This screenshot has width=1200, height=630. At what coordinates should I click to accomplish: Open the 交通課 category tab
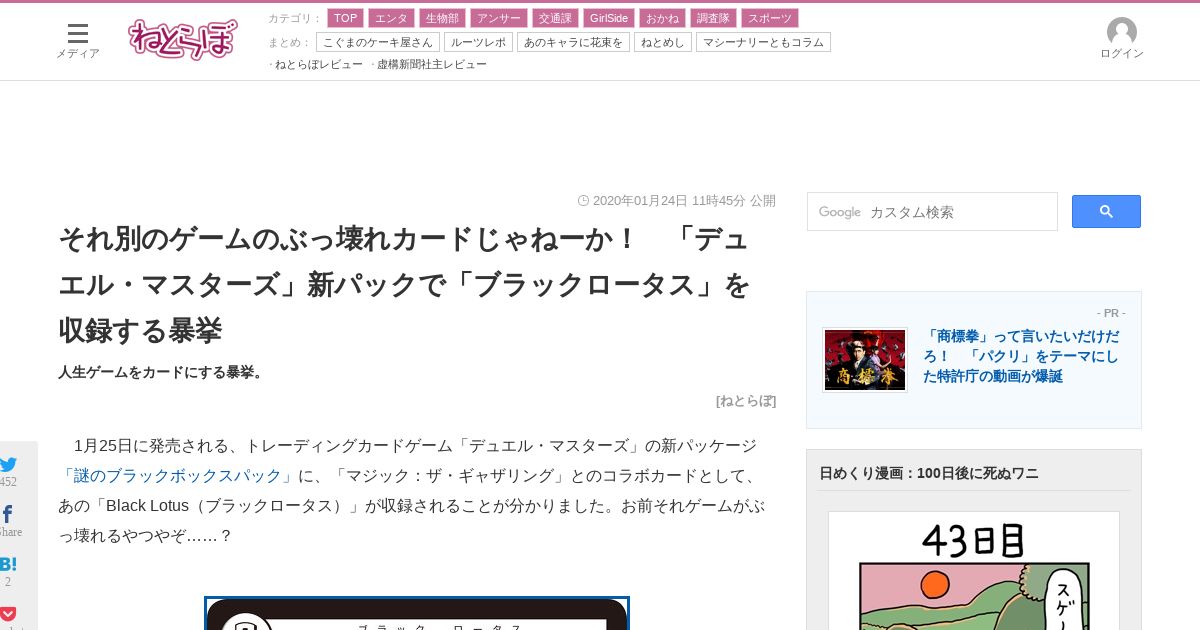click(x=555, y=18)
